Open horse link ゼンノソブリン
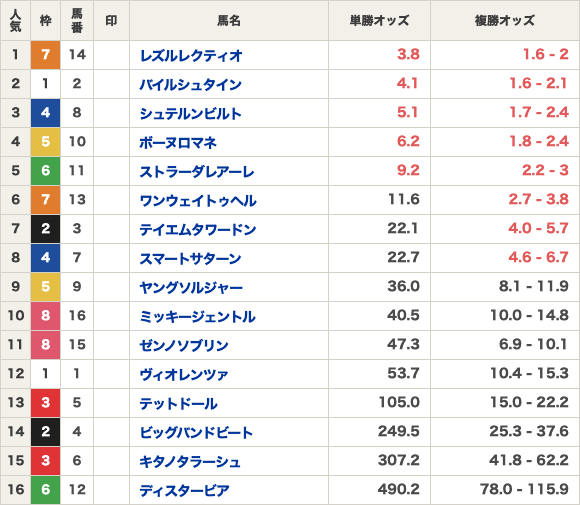This screenshot has width=580, height=505. [184, 346]
